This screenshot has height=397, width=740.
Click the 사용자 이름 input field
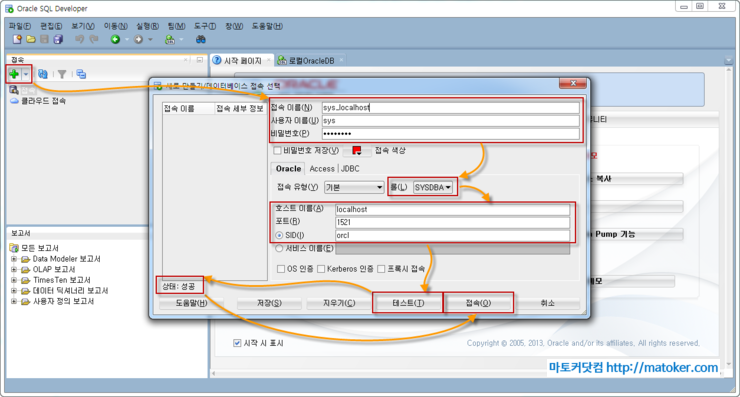pyautogui.click(x=450, y=121)
